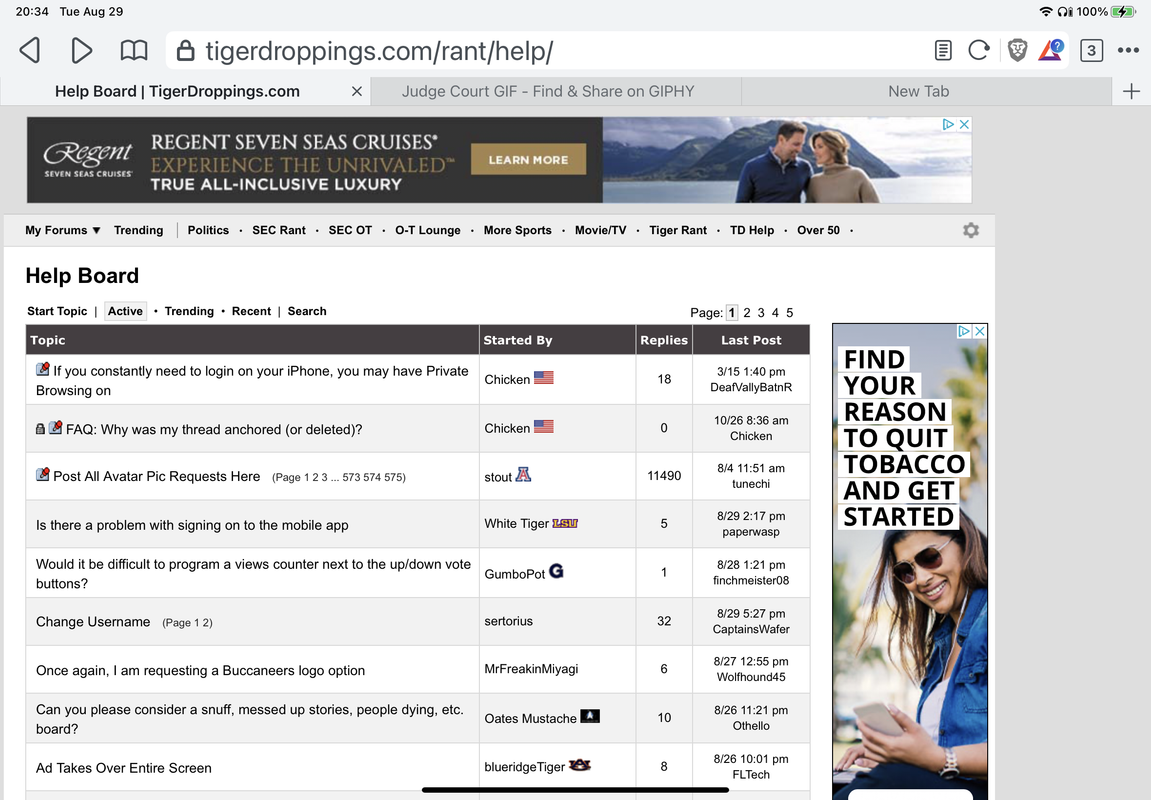Open page 575 of Avatar Pic Requests

[x=393, y=477]
